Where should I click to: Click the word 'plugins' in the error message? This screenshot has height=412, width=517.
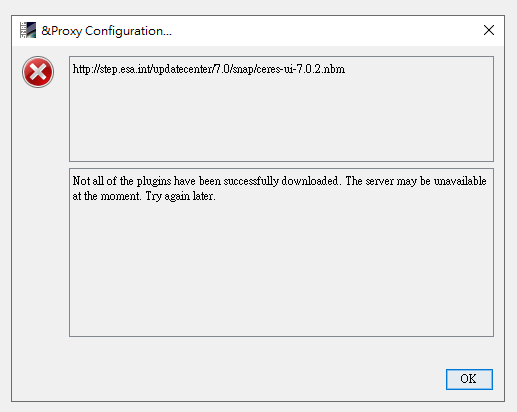click(x=154, y=181)
